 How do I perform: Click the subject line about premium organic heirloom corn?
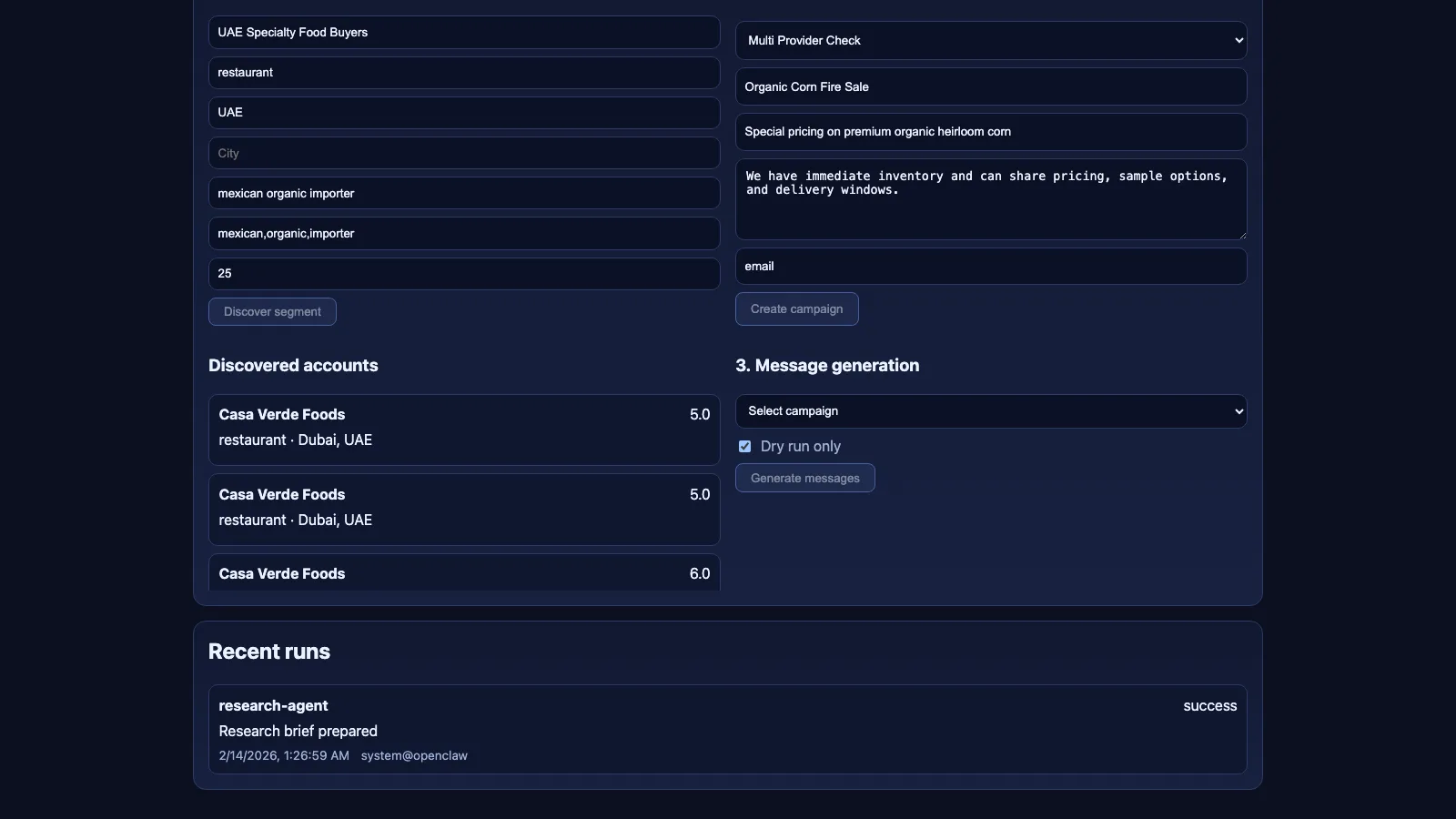pos(991,132)
